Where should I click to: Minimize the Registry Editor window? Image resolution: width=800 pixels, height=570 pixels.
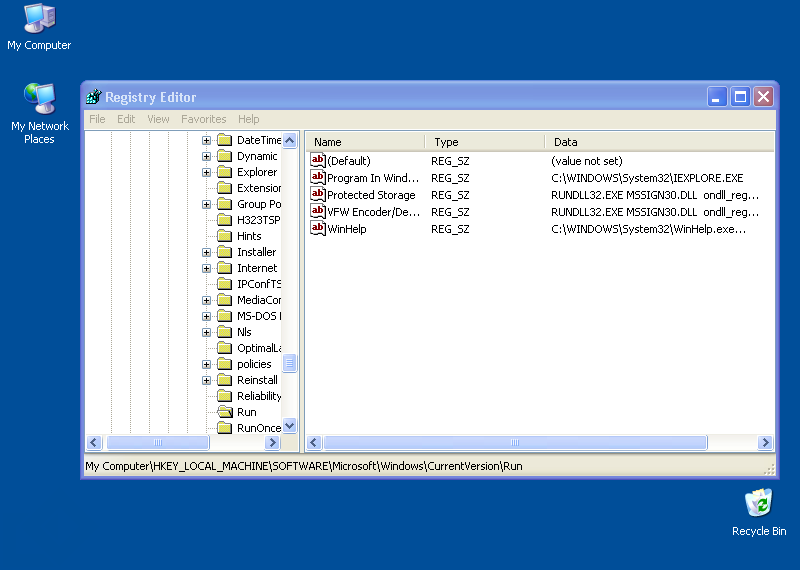pyautogui.click(x=716, y=96)
